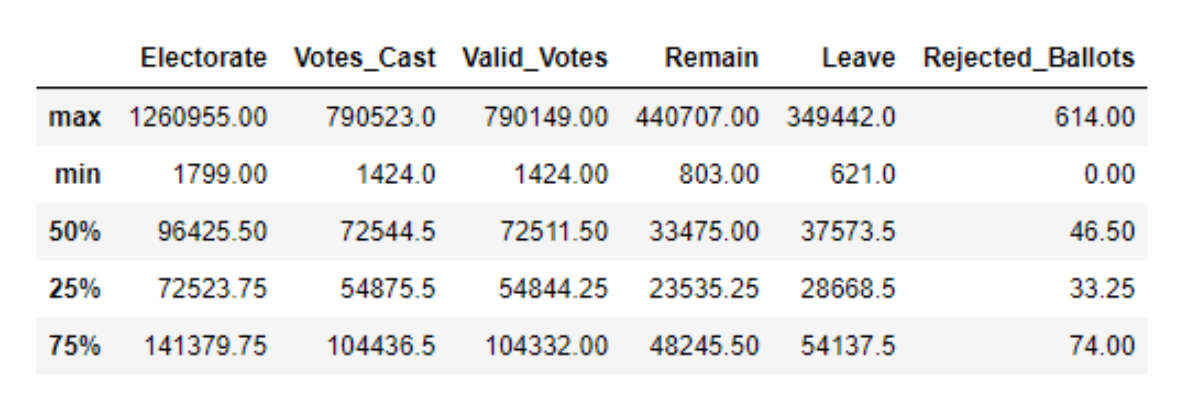Click the Leave column header
This screenshot has height=406, width=1188.
tap(858, 58)
